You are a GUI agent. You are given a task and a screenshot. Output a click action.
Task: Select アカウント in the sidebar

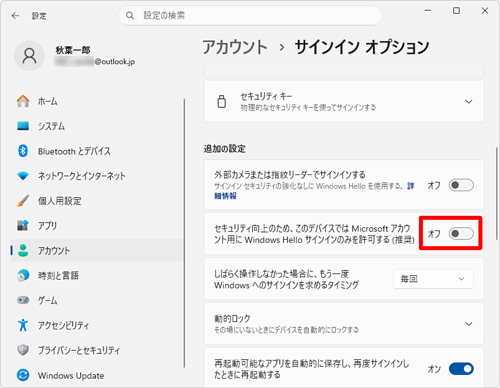point(97,250)
